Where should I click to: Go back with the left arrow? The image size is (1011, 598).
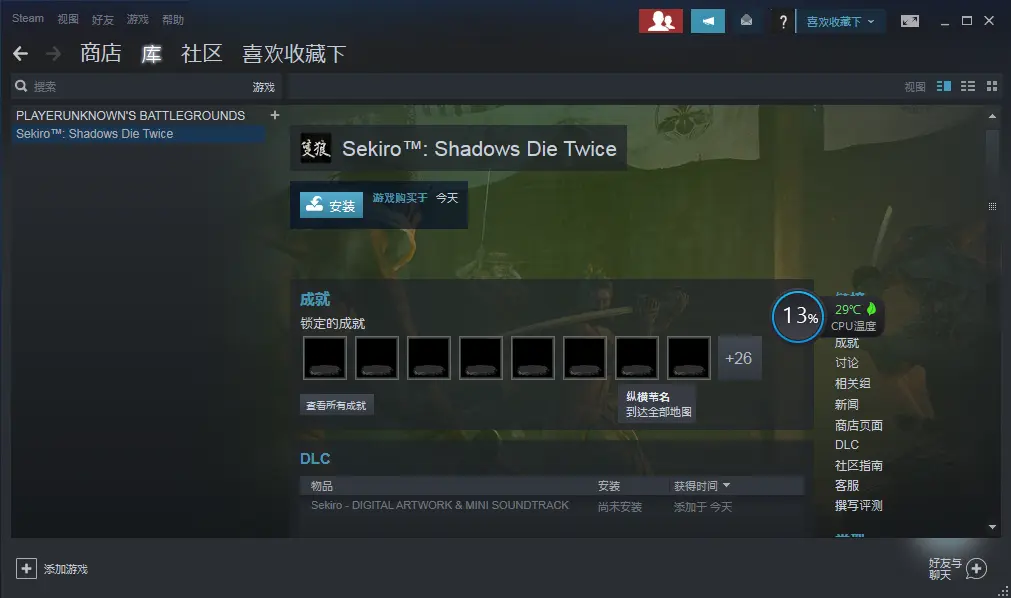(21, 54)
